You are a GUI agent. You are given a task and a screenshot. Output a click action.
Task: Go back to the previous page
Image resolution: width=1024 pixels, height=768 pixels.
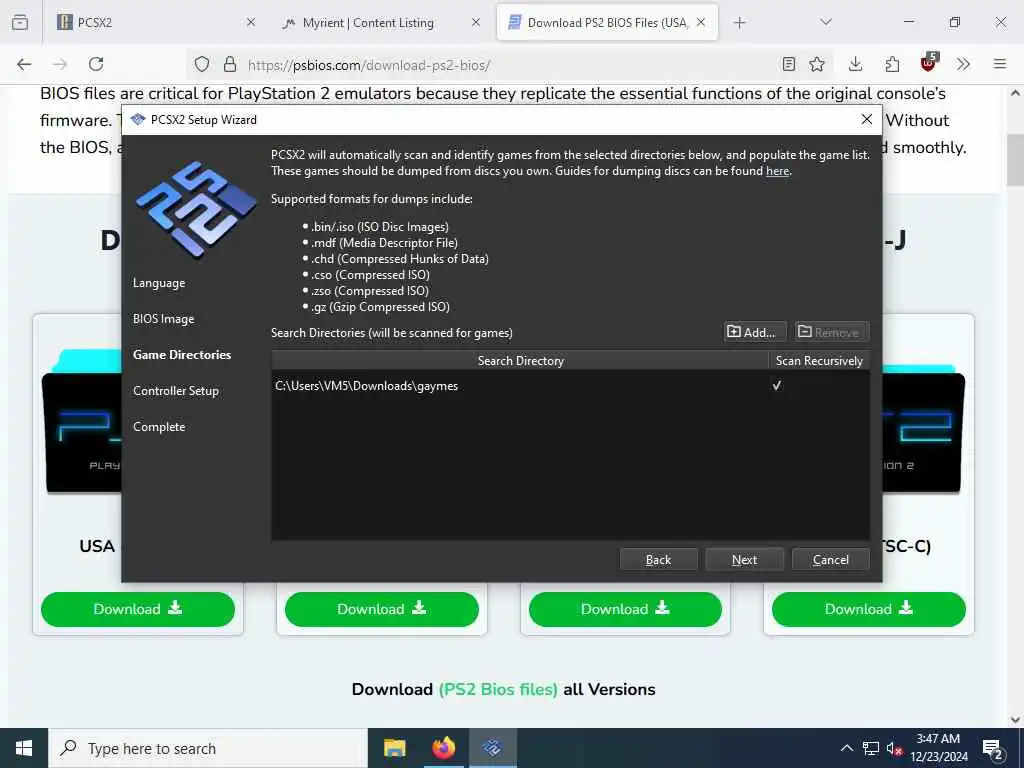[24, 64]
